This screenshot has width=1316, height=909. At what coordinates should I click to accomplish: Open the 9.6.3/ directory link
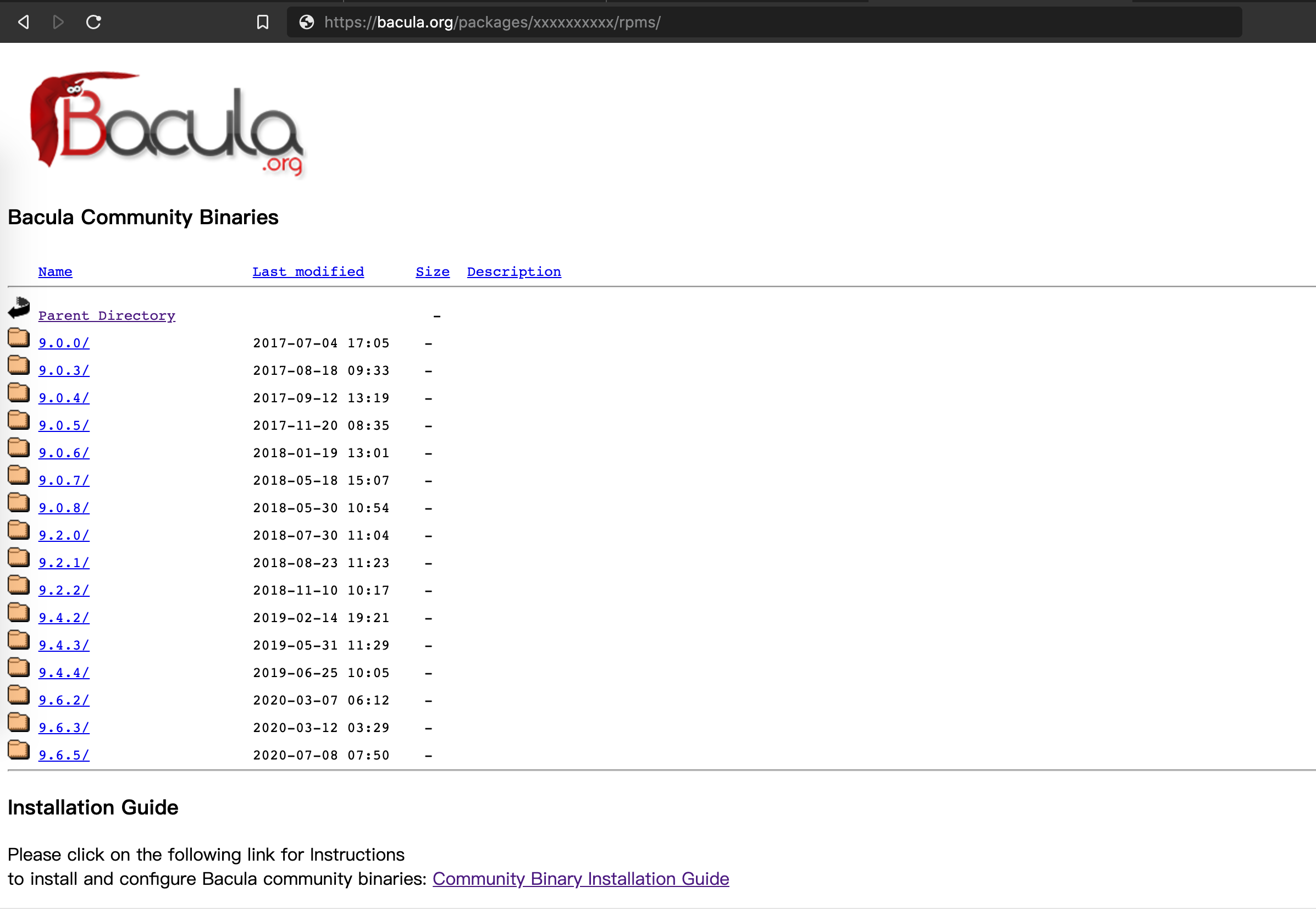tap(64, 727)
